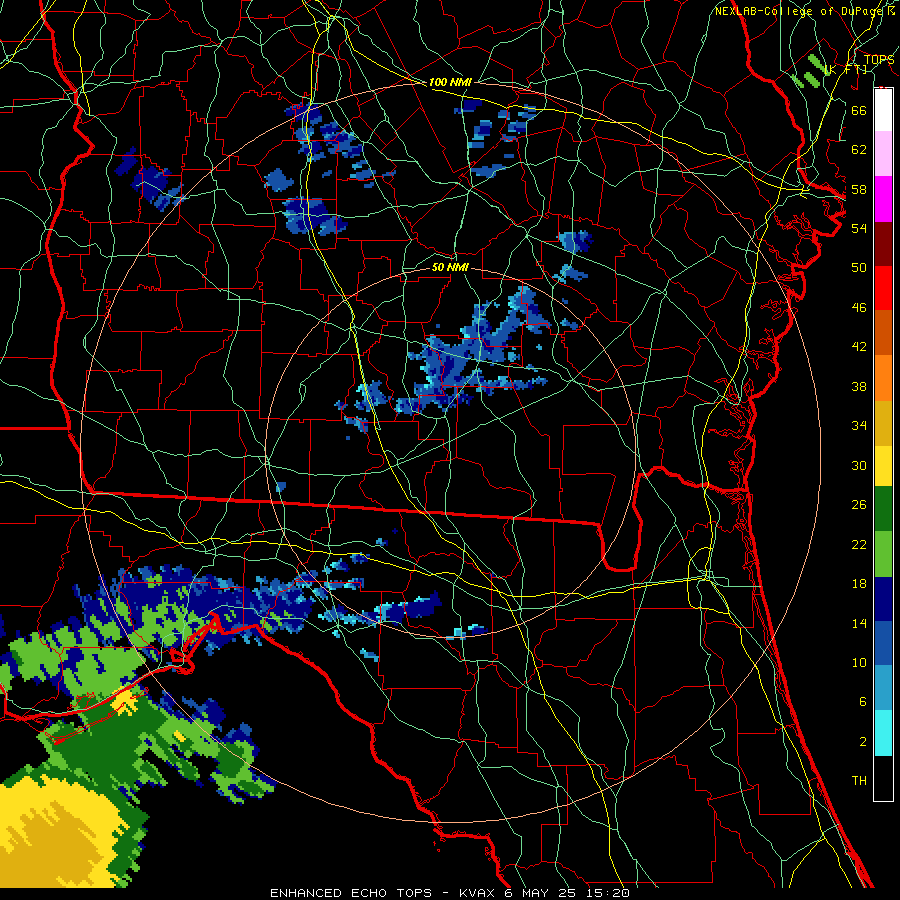Click the green diagonal echo streaks near top-right corner

click(x=808, y=71)
